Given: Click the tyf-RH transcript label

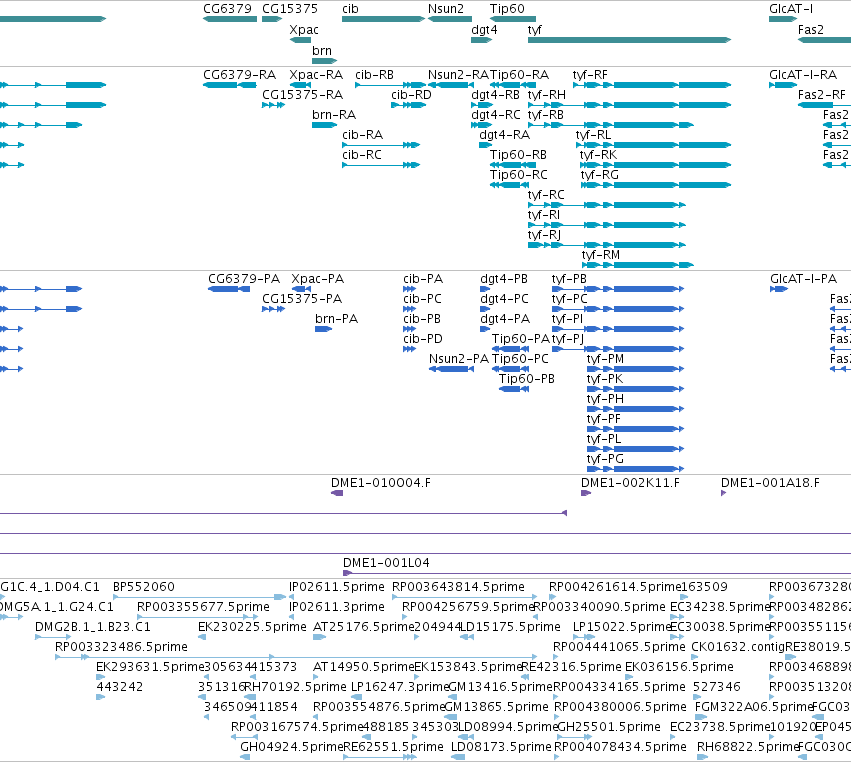Looking at the screenshot, I should [x=547, y=95].
